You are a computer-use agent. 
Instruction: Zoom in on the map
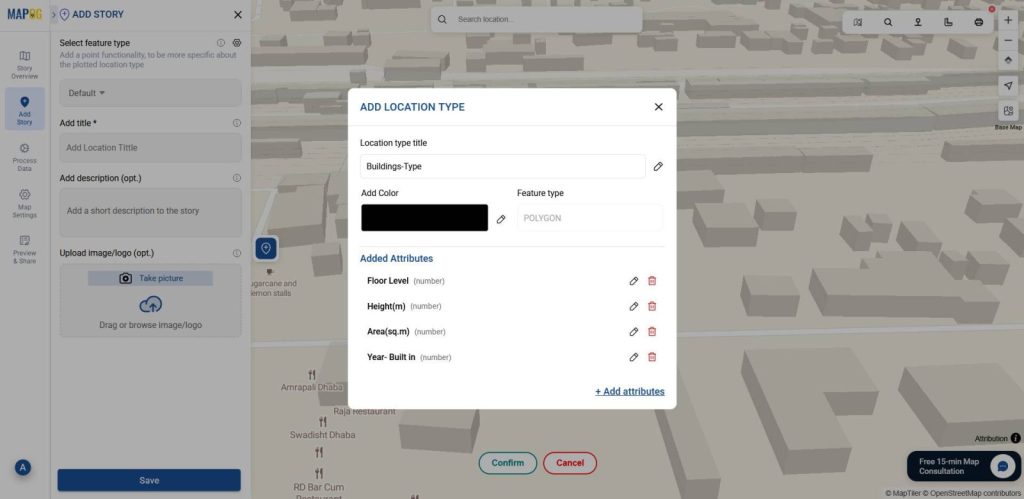(1008, 20)
